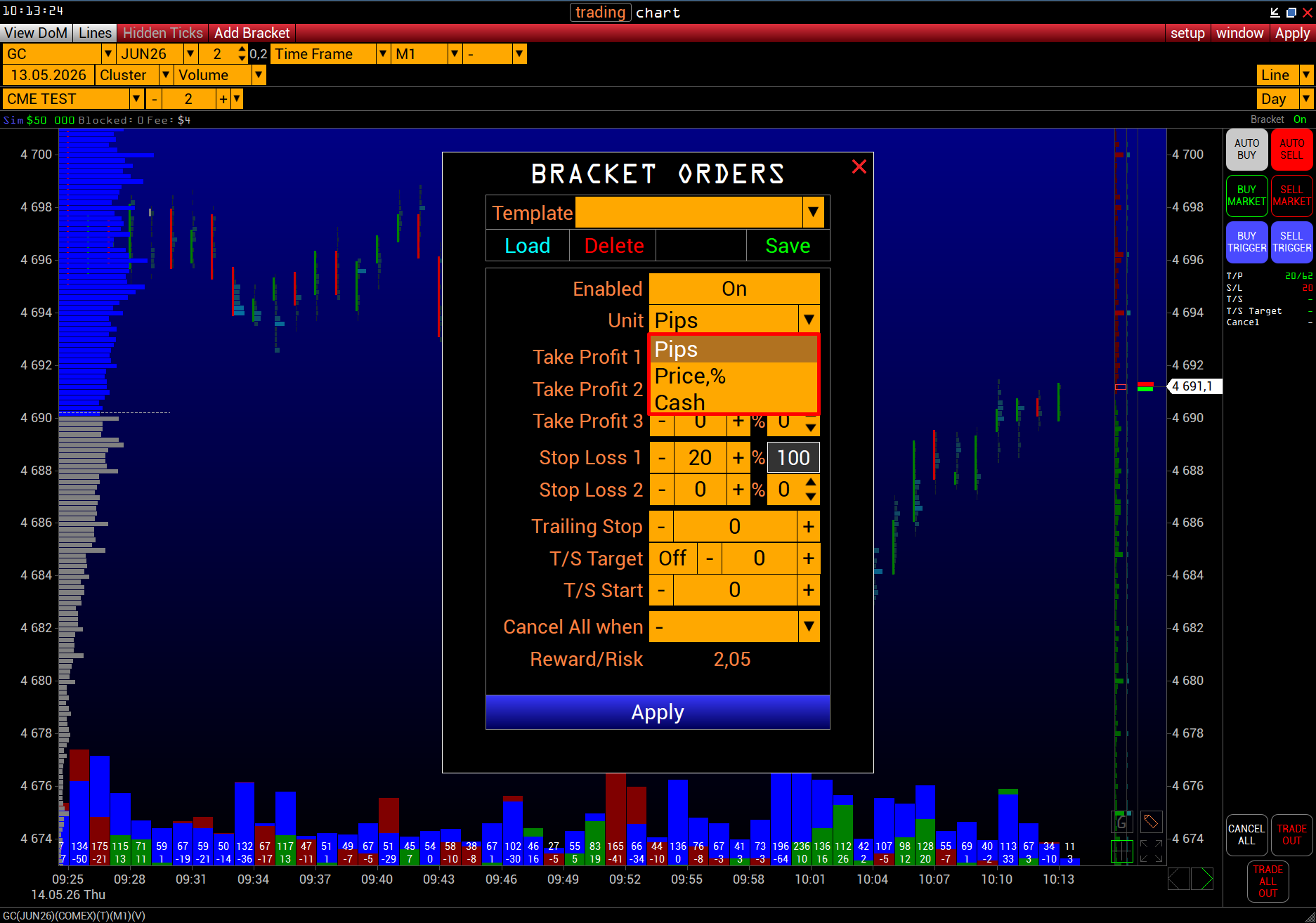Open the M1 interval dropdown

pyautogui.click(x=455, y=54)
